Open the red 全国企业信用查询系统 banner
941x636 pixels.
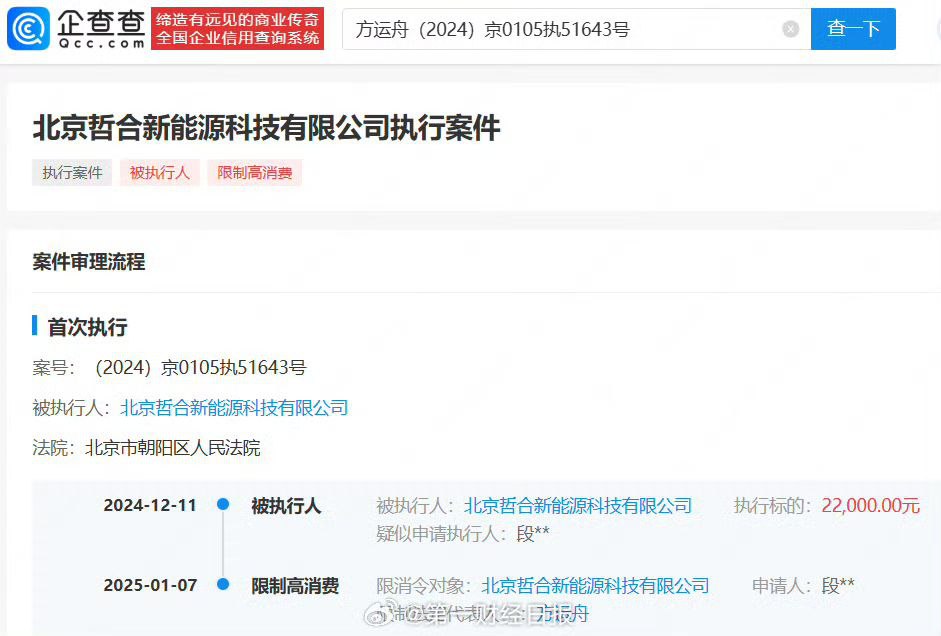click(x=237, y=29)
